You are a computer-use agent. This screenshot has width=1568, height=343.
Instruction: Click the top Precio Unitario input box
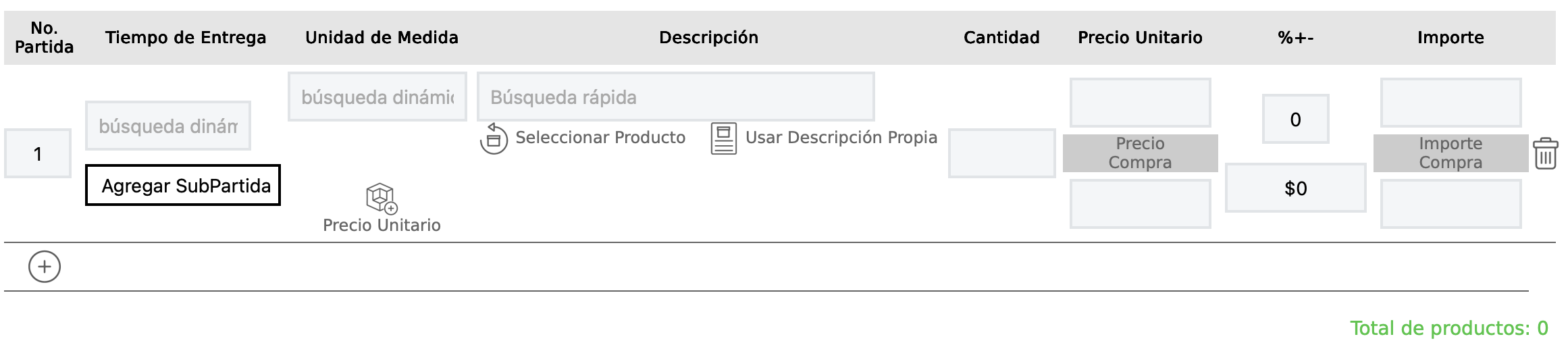point(1140,103)
